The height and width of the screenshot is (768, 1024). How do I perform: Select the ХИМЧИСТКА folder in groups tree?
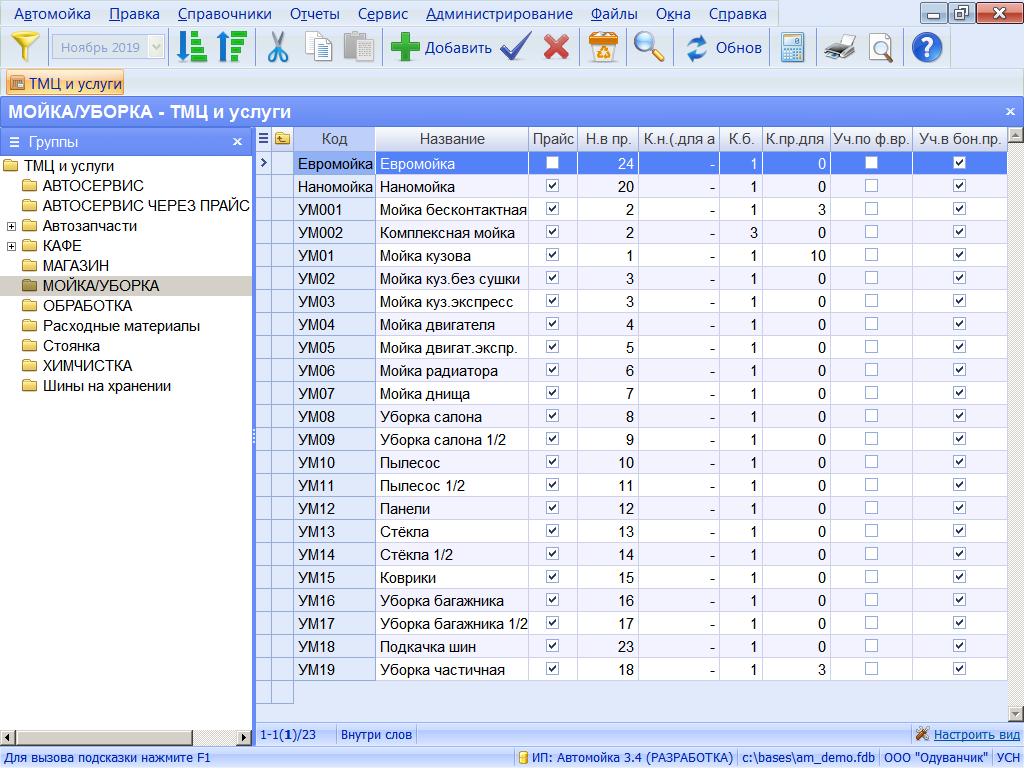87,366
